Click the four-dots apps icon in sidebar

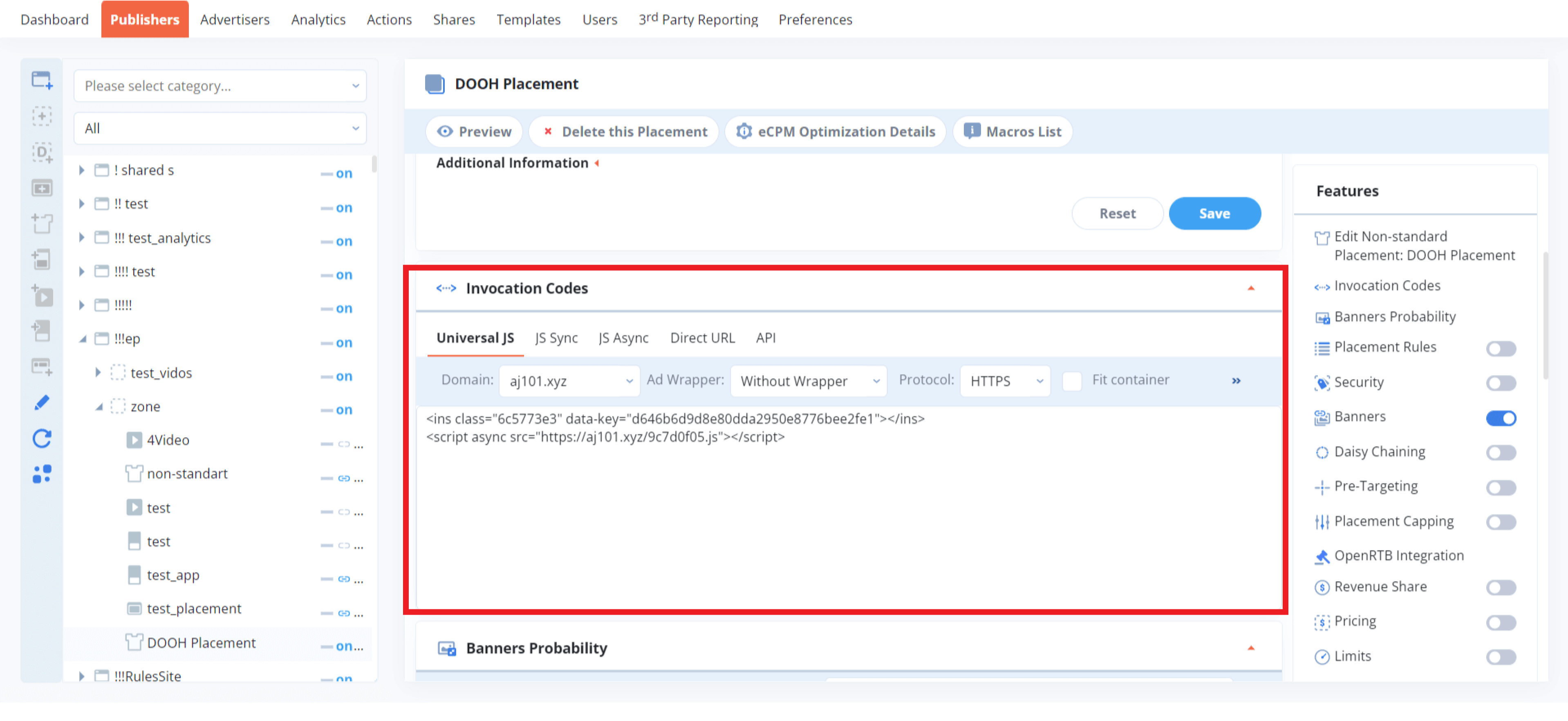pos(41,474)
